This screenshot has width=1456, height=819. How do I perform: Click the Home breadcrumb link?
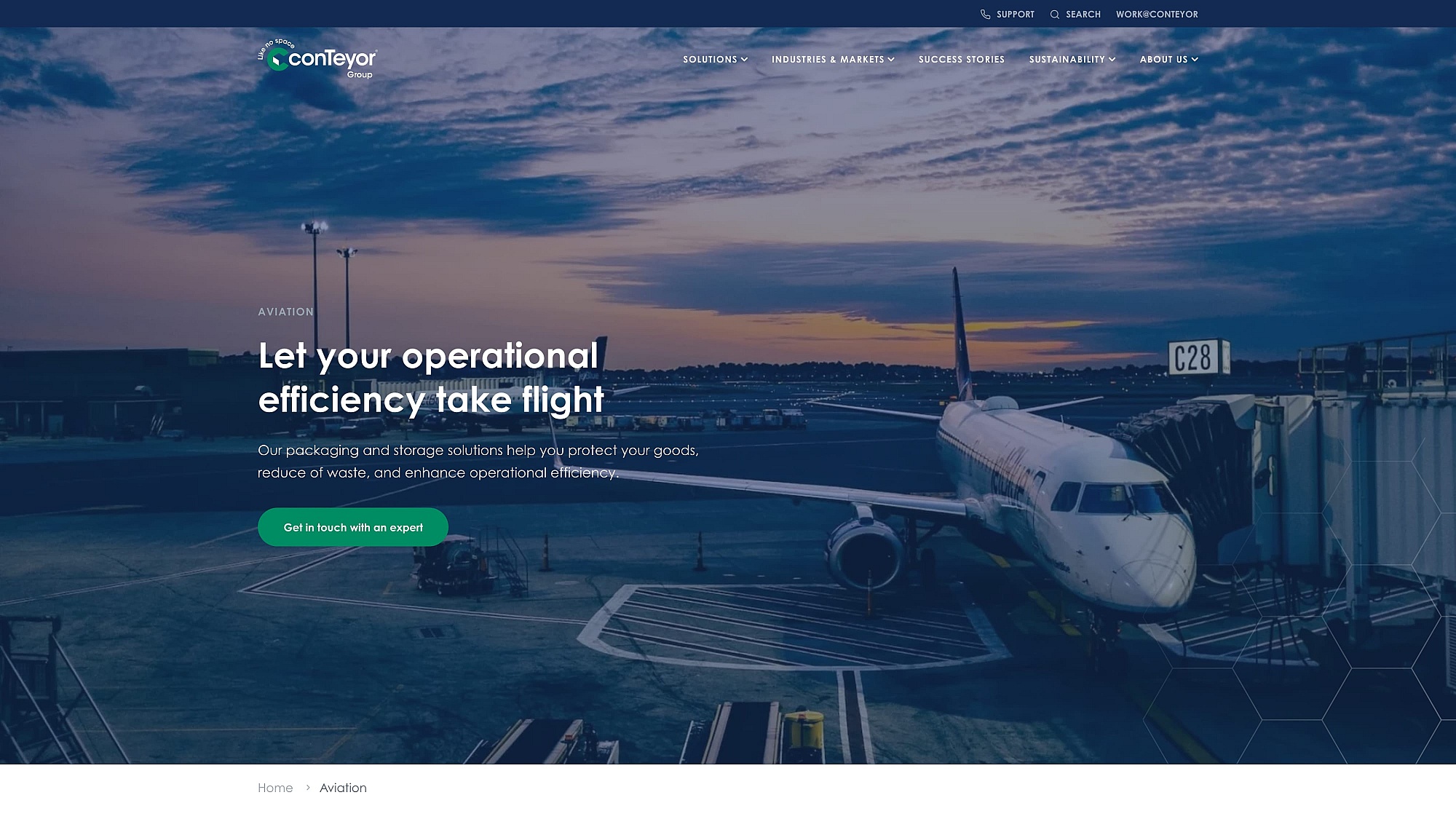[x=276, y=788]
